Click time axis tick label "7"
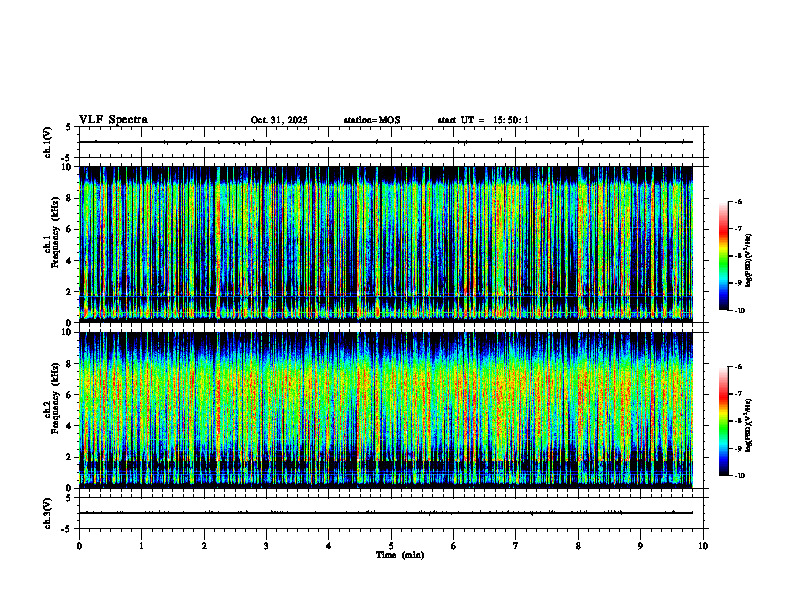The image size is (792, 612). [x=516, y=546]
